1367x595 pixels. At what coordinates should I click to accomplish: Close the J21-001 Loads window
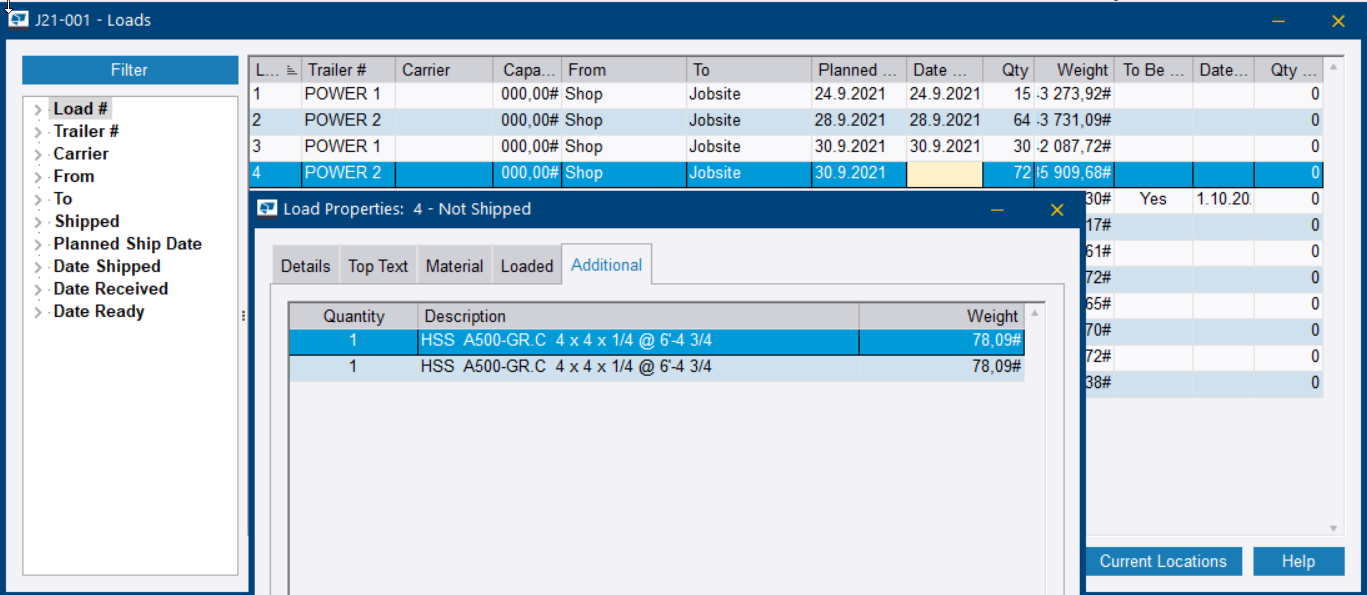tap(1338, 21)
